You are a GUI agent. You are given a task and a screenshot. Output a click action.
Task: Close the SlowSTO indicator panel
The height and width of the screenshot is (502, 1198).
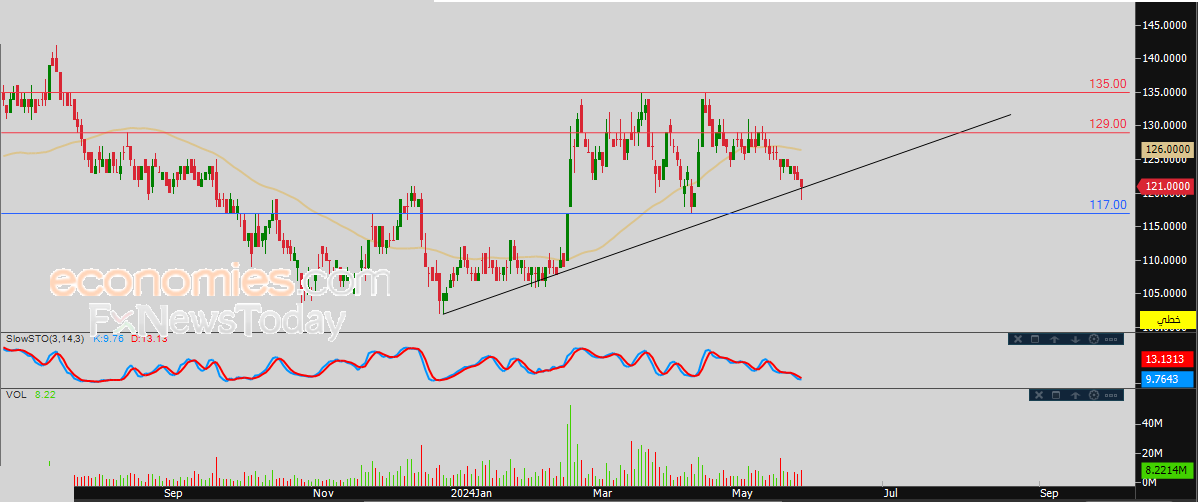(1018, 339)
